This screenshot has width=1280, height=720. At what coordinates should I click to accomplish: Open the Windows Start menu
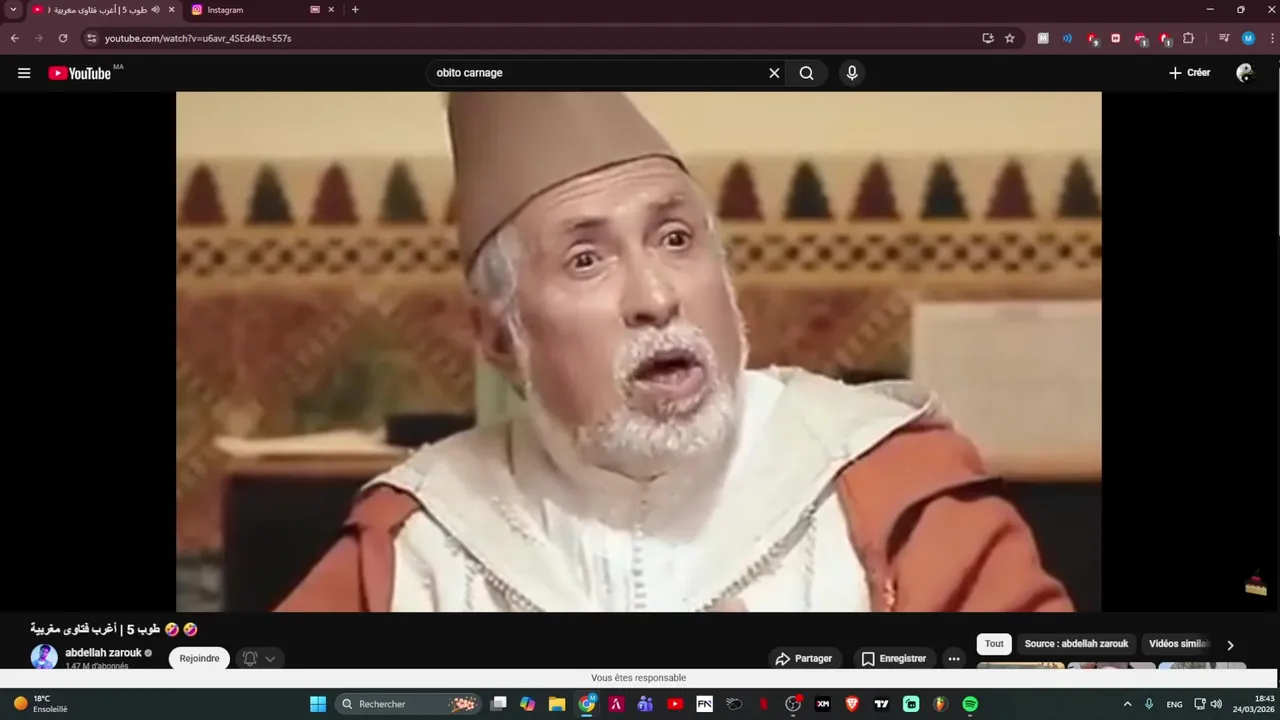pyautogui.click(x=318, y=704)
